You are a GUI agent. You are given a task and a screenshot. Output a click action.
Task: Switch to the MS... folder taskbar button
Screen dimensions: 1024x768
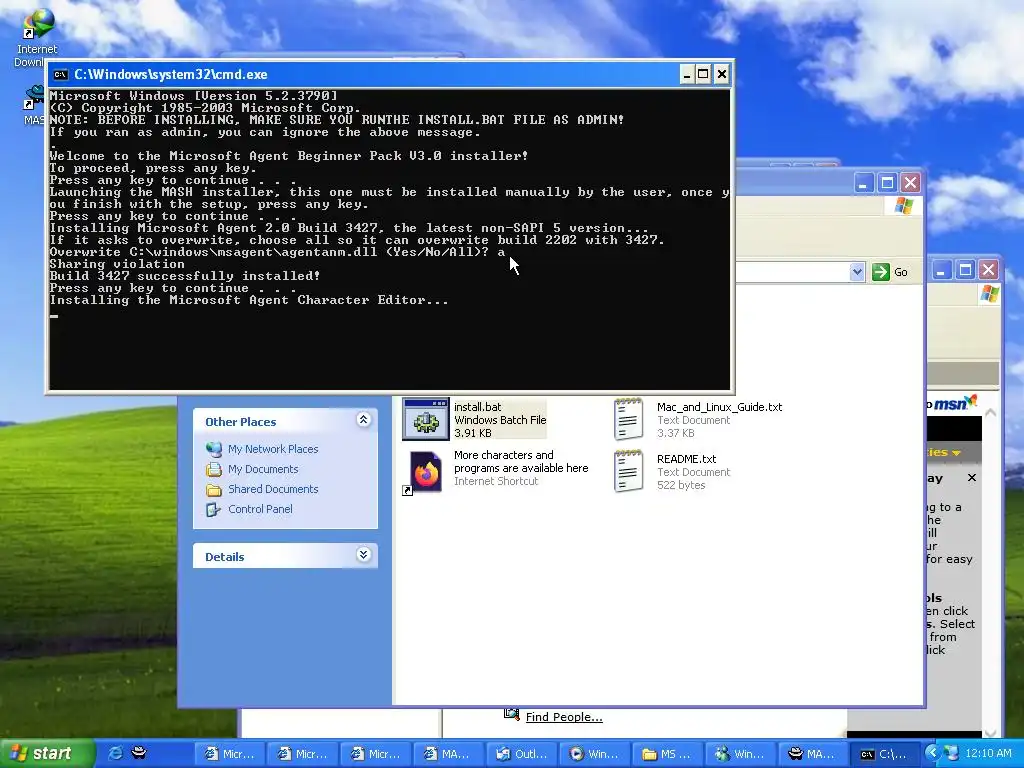[667, 754]
